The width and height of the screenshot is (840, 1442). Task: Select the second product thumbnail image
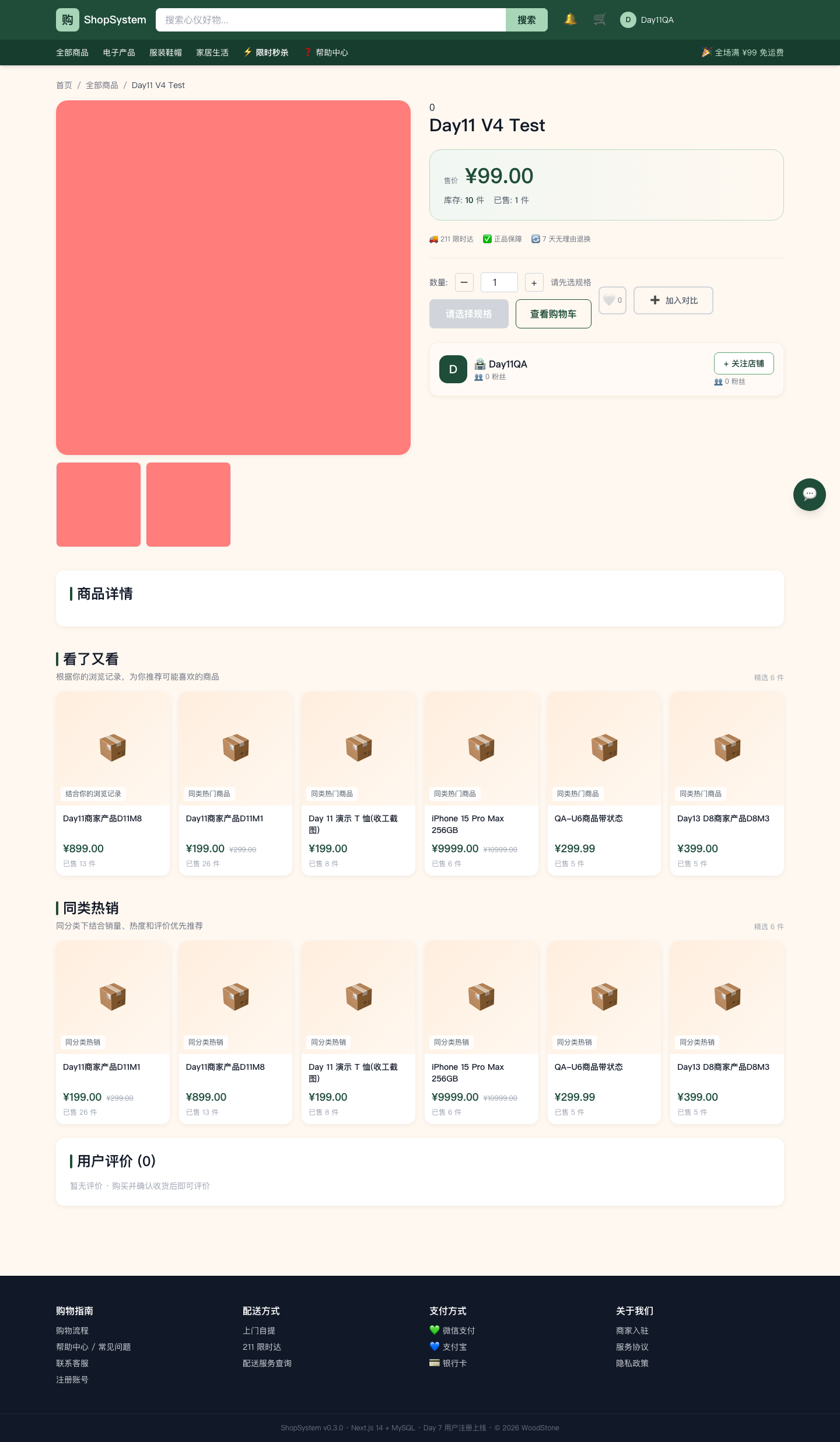[188, 505]
